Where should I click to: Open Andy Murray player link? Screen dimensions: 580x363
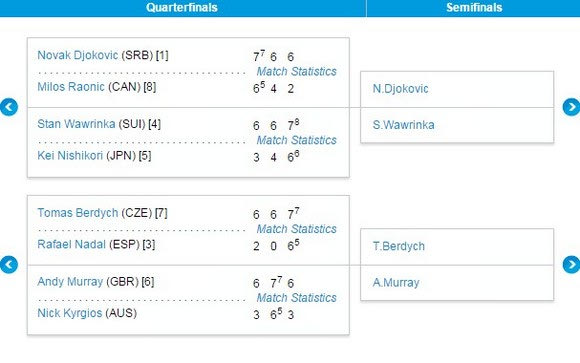coord(70,282)
